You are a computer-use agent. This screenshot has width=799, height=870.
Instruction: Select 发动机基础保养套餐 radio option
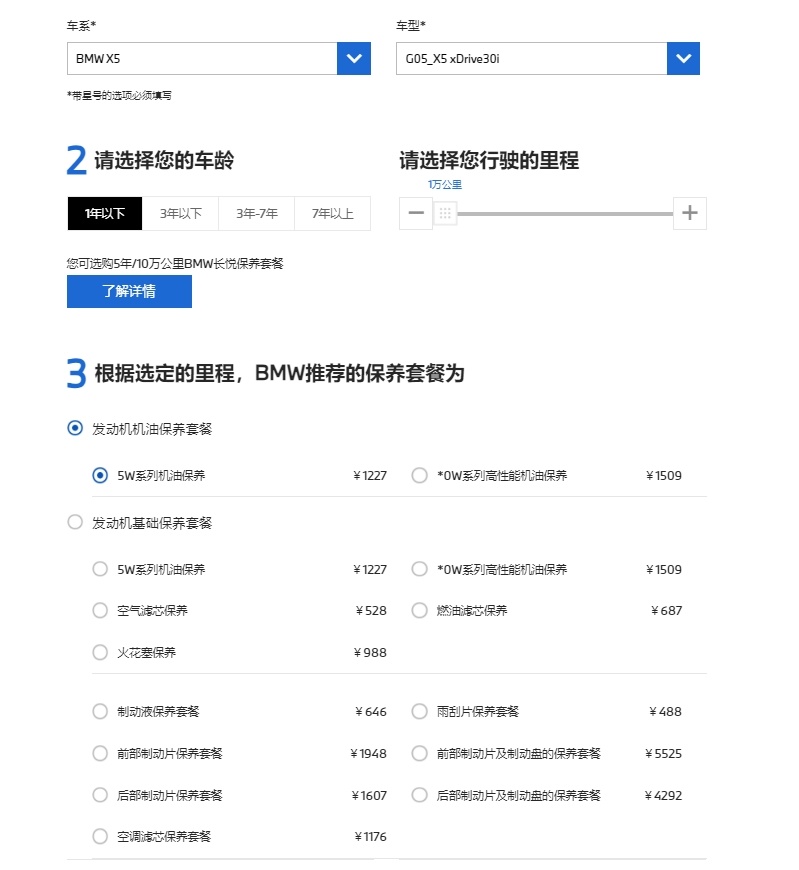tap(75, 522)
